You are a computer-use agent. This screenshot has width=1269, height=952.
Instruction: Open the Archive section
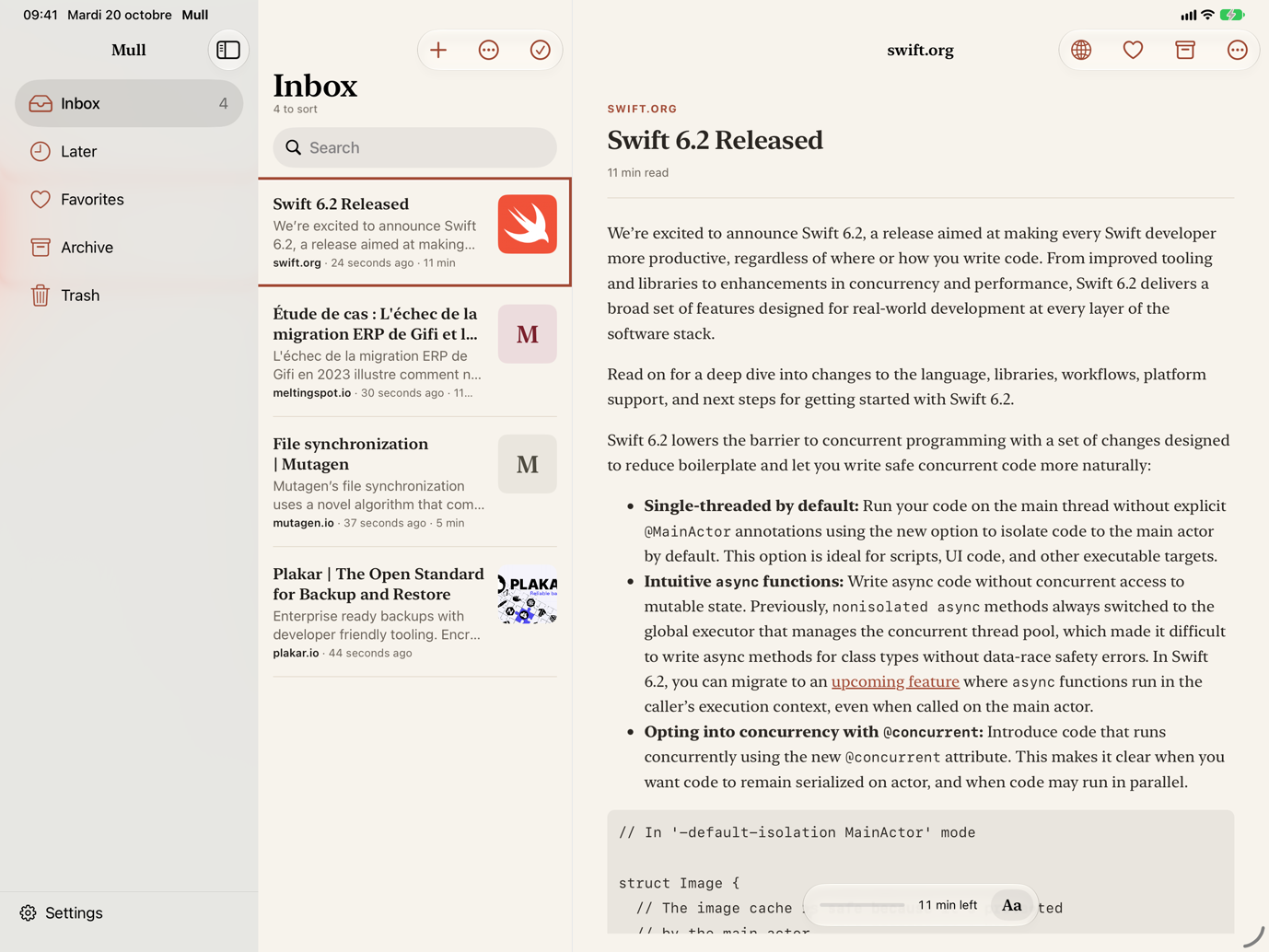pyautogui.click(x=129, y=247)
